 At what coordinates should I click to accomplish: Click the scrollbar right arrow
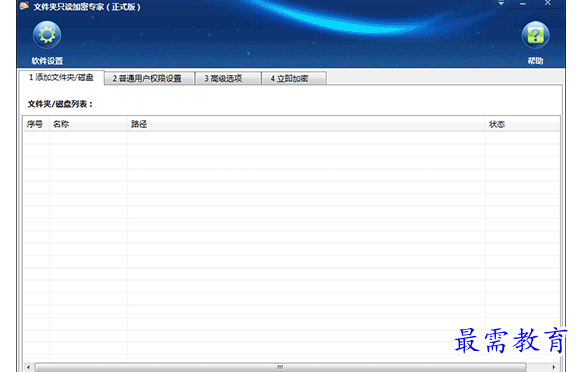(554, 367)
